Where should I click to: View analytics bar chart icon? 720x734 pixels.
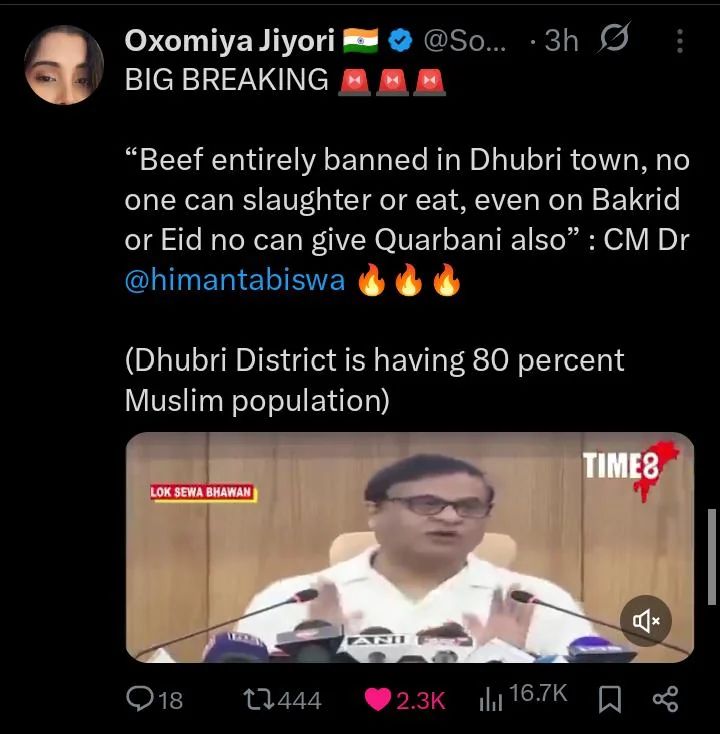(x=491, y=700)
